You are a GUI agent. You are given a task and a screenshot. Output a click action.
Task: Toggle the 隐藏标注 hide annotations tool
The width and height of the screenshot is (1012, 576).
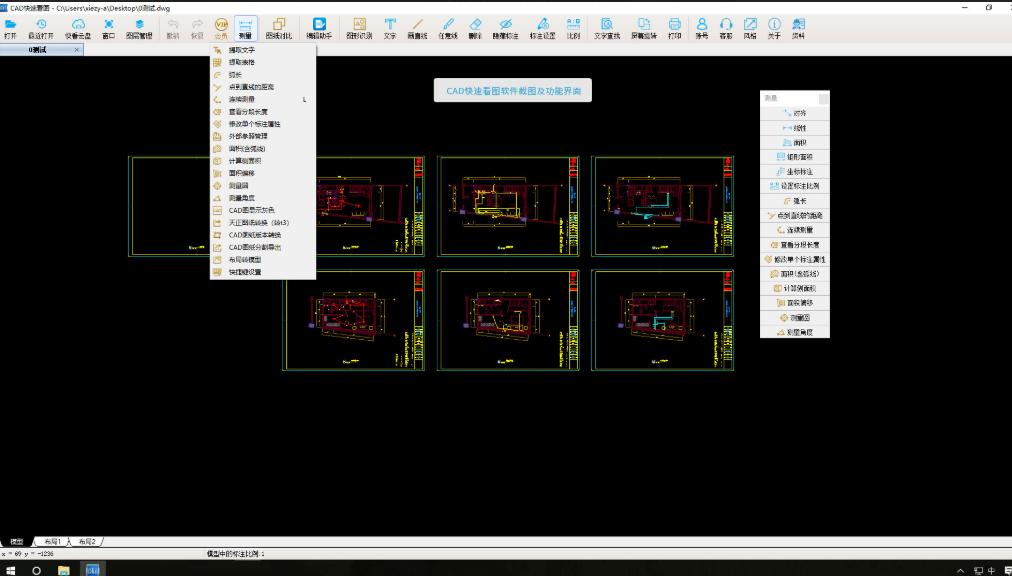tap(505, 27)
